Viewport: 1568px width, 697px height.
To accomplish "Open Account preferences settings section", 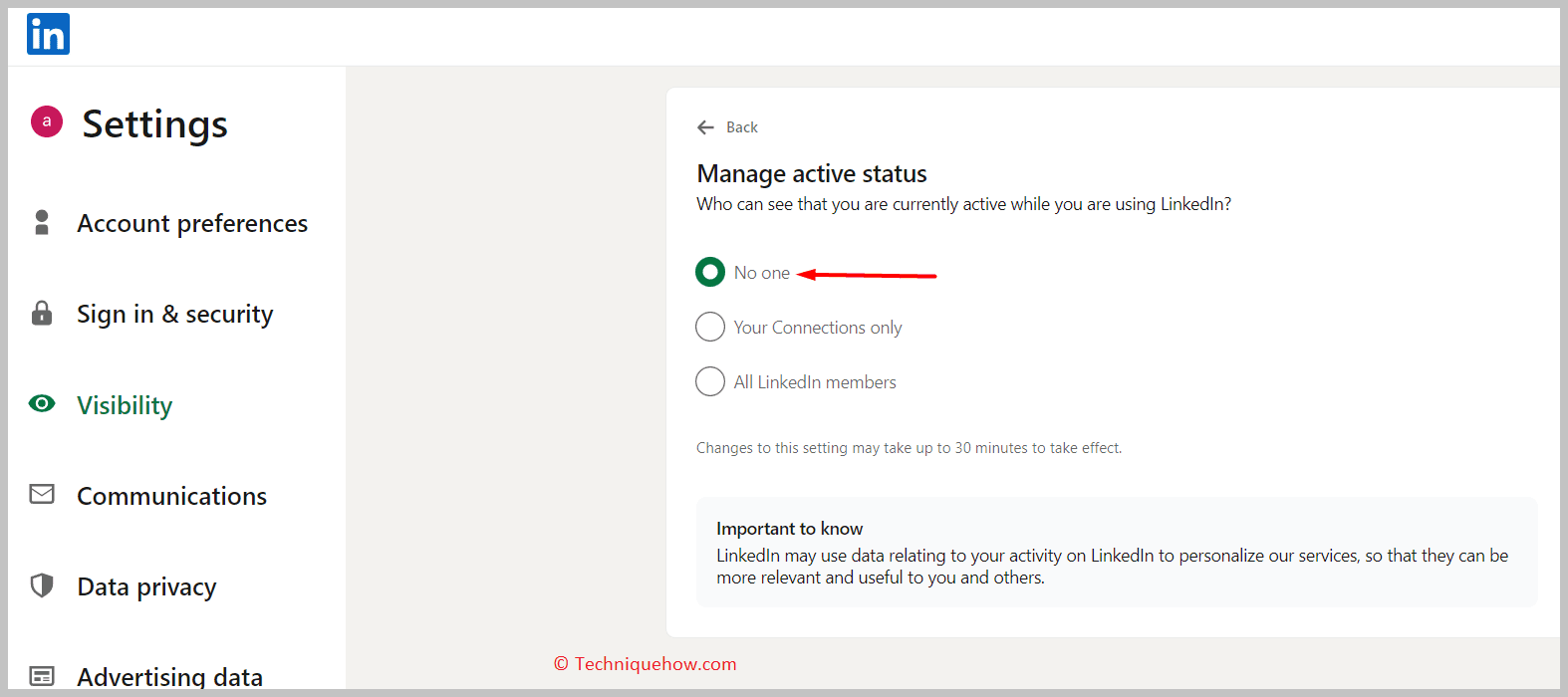I will point(192,224).
